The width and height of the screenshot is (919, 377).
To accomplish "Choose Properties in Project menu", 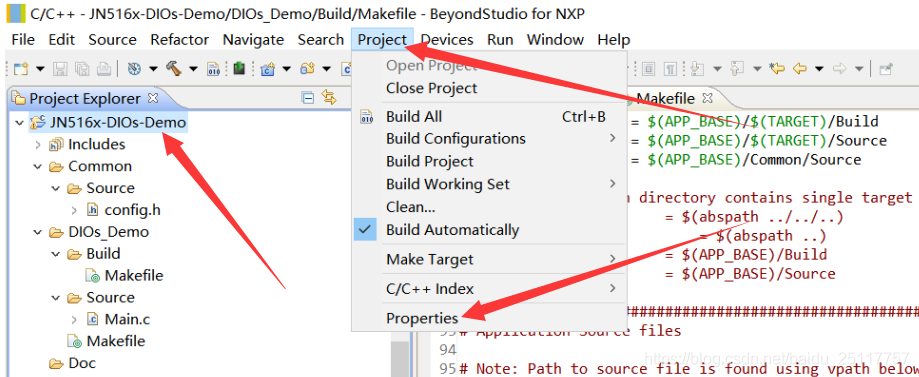I will point(489,318).
